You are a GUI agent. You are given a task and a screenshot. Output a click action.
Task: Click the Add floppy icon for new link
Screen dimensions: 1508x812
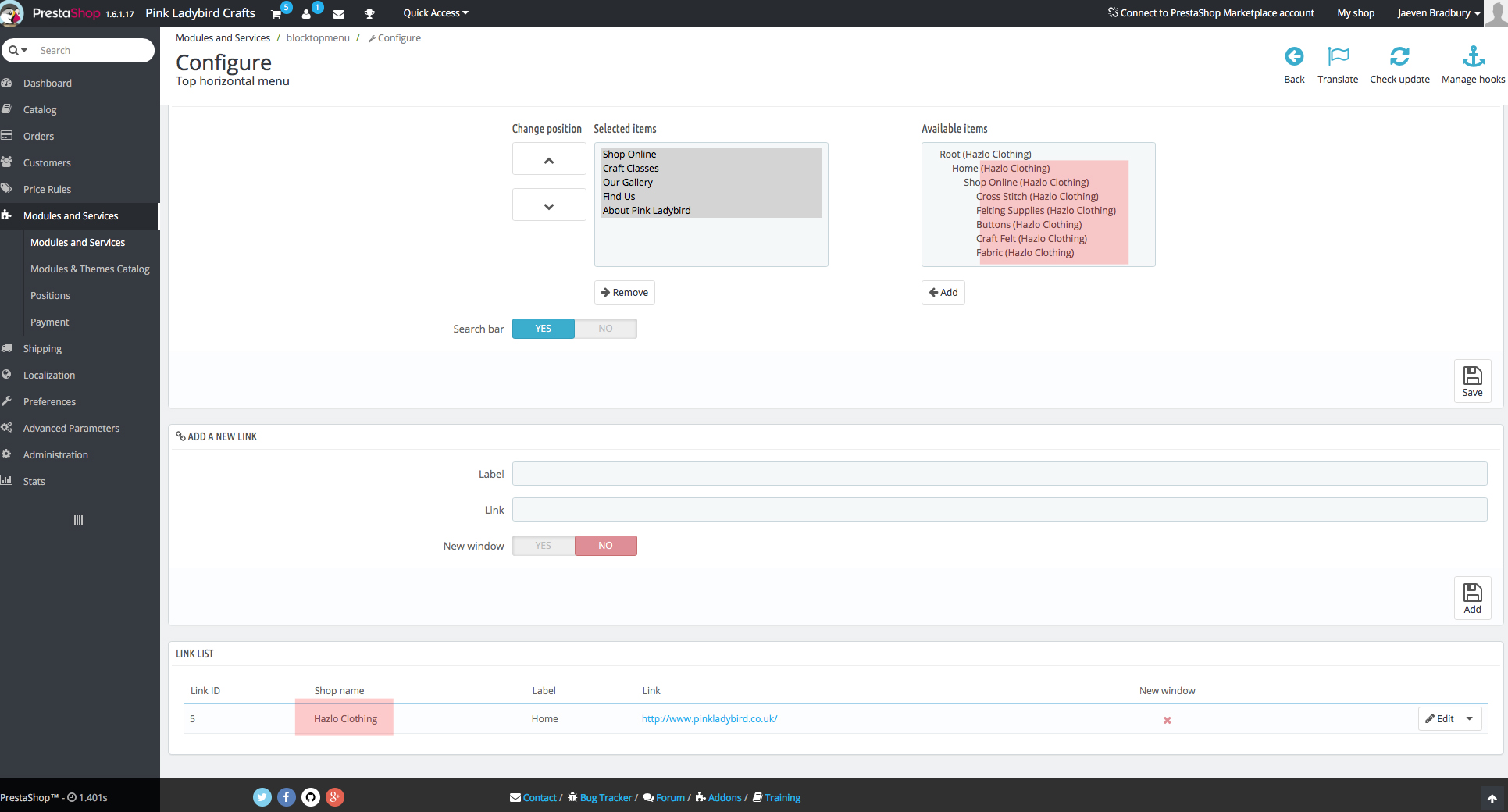pos(1472,598)
